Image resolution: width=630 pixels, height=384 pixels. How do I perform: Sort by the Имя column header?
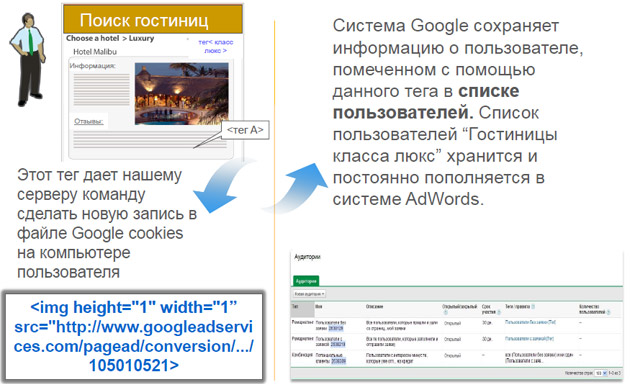click(319, 306)
